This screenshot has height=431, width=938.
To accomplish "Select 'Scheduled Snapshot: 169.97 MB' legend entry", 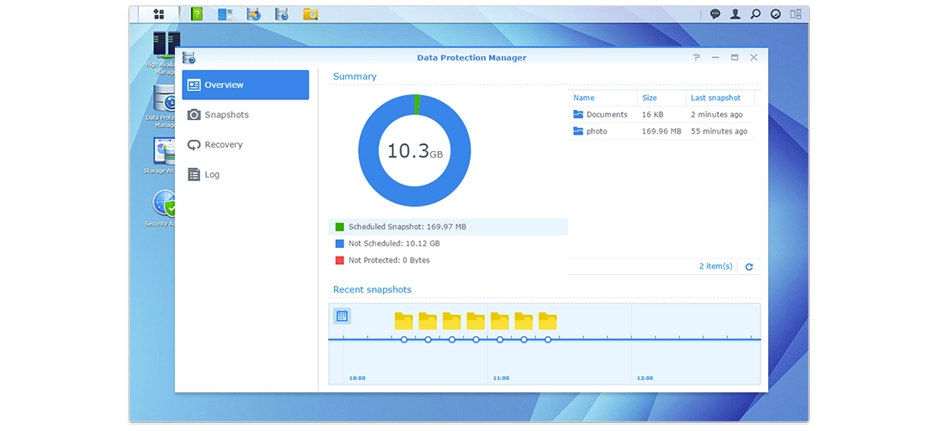I will 447,227.
